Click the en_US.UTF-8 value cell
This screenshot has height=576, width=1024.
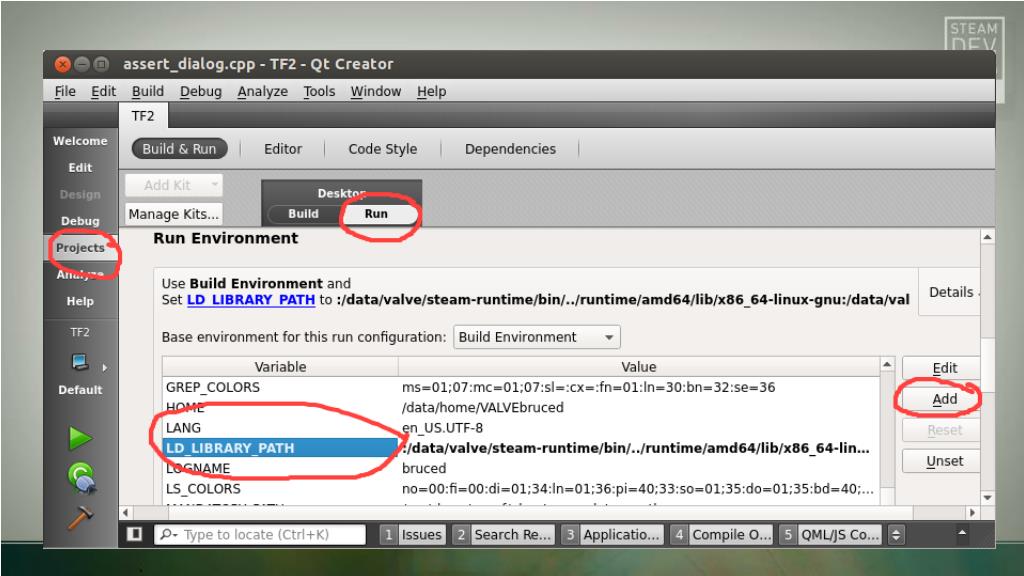click(639, 428)
